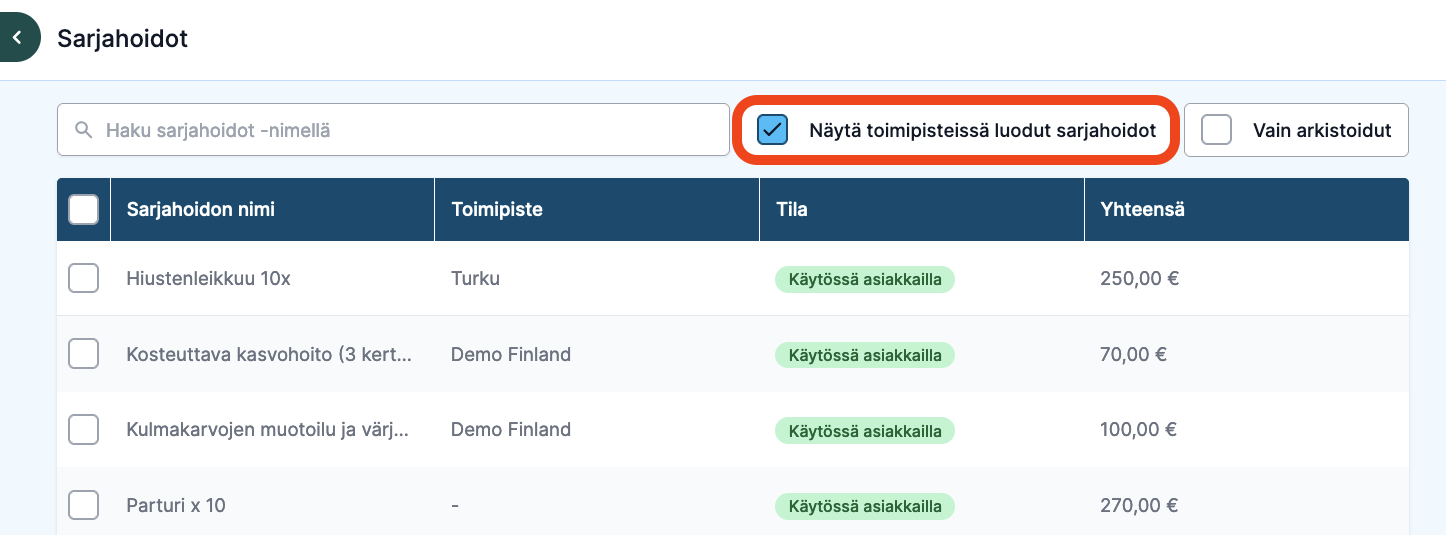Open the Hiustenleikkuu 10x entry
The width and height of the screenshot is (1446, 535).
click(x=208, y=279)
